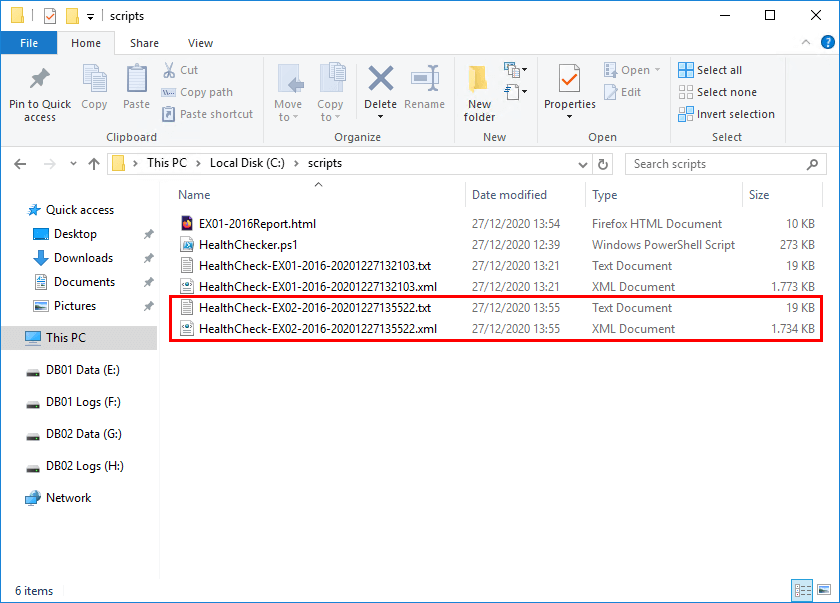840x603 pixels.
Task: Click the Copy ribbon button
Action: point(94,87)
